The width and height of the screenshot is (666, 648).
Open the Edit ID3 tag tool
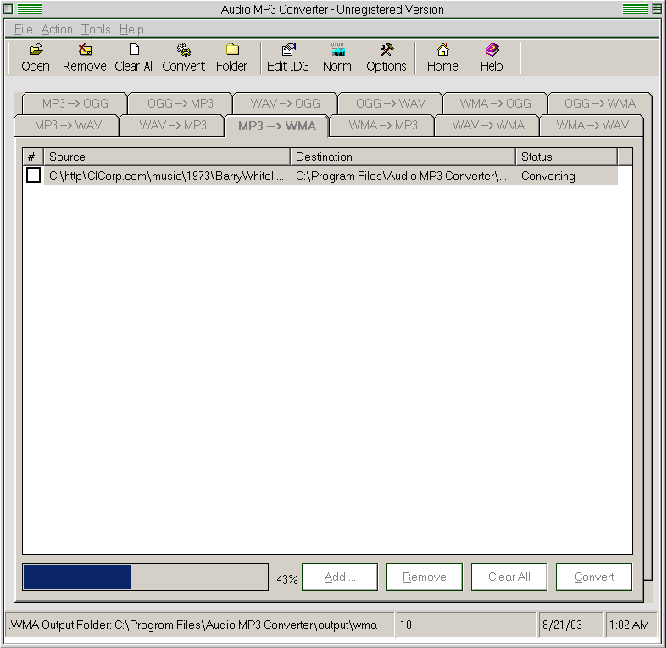click(288, 58)
